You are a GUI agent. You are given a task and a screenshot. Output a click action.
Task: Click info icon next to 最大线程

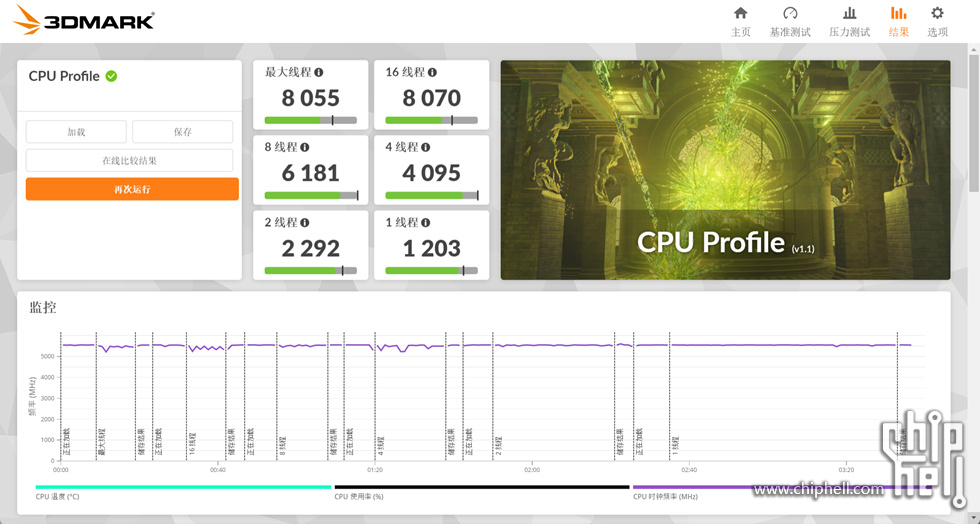(319, 73)
